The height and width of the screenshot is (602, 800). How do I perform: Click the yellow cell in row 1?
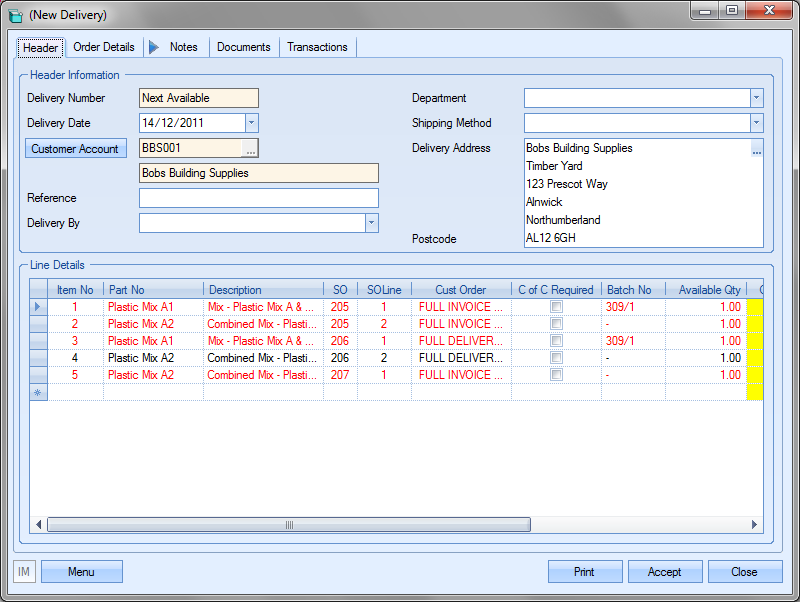755,307
